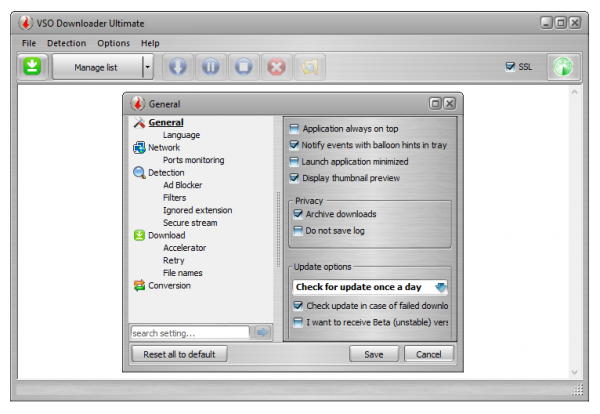Toggle the SSL checkbox
Viewport: 600px width, 414px height.
(510, 67)
